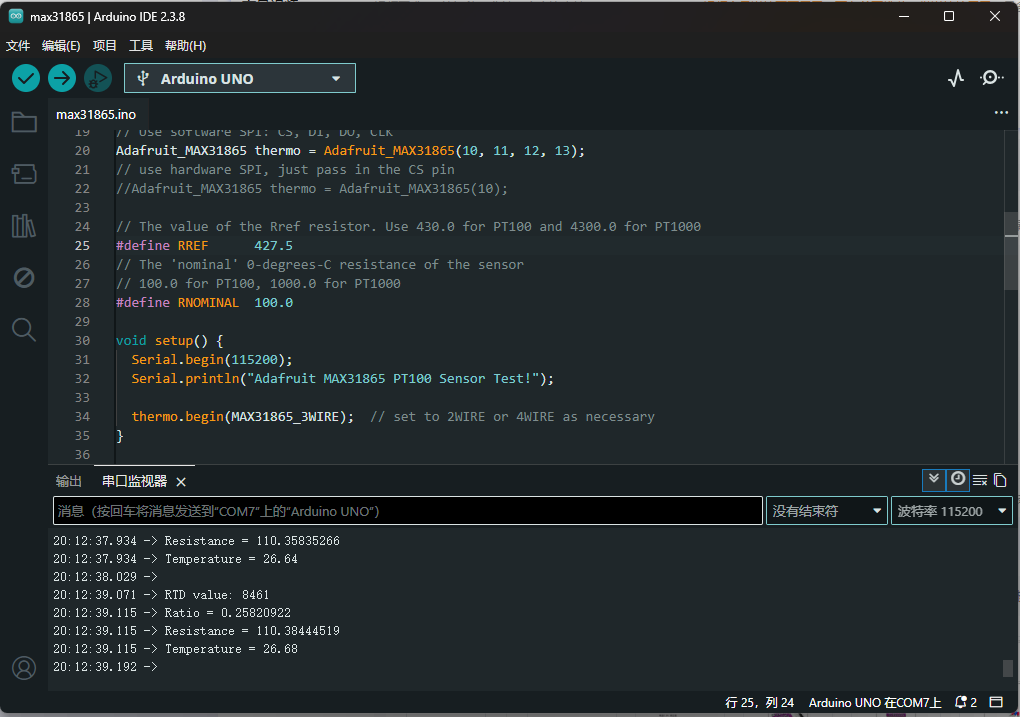The height and width of the screenshot is (717, 1020).
Task: Click line number 30 in the gutter
Action: pyautogui.click(x=82, y=340)
